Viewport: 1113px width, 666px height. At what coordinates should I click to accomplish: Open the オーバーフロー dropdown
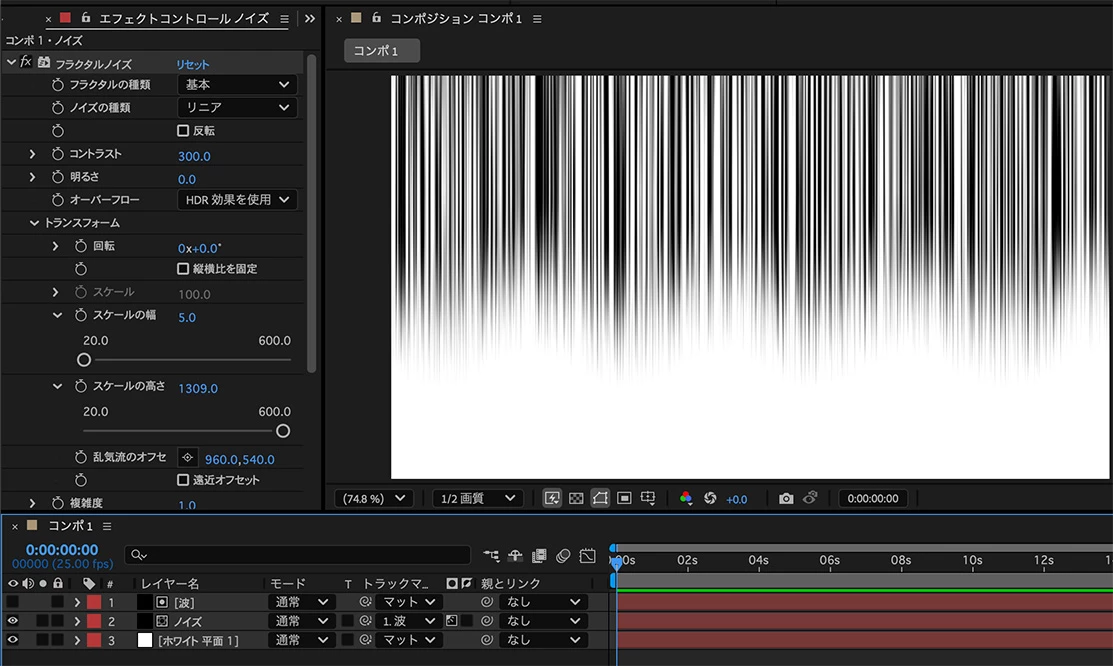(x=237, y=200)
